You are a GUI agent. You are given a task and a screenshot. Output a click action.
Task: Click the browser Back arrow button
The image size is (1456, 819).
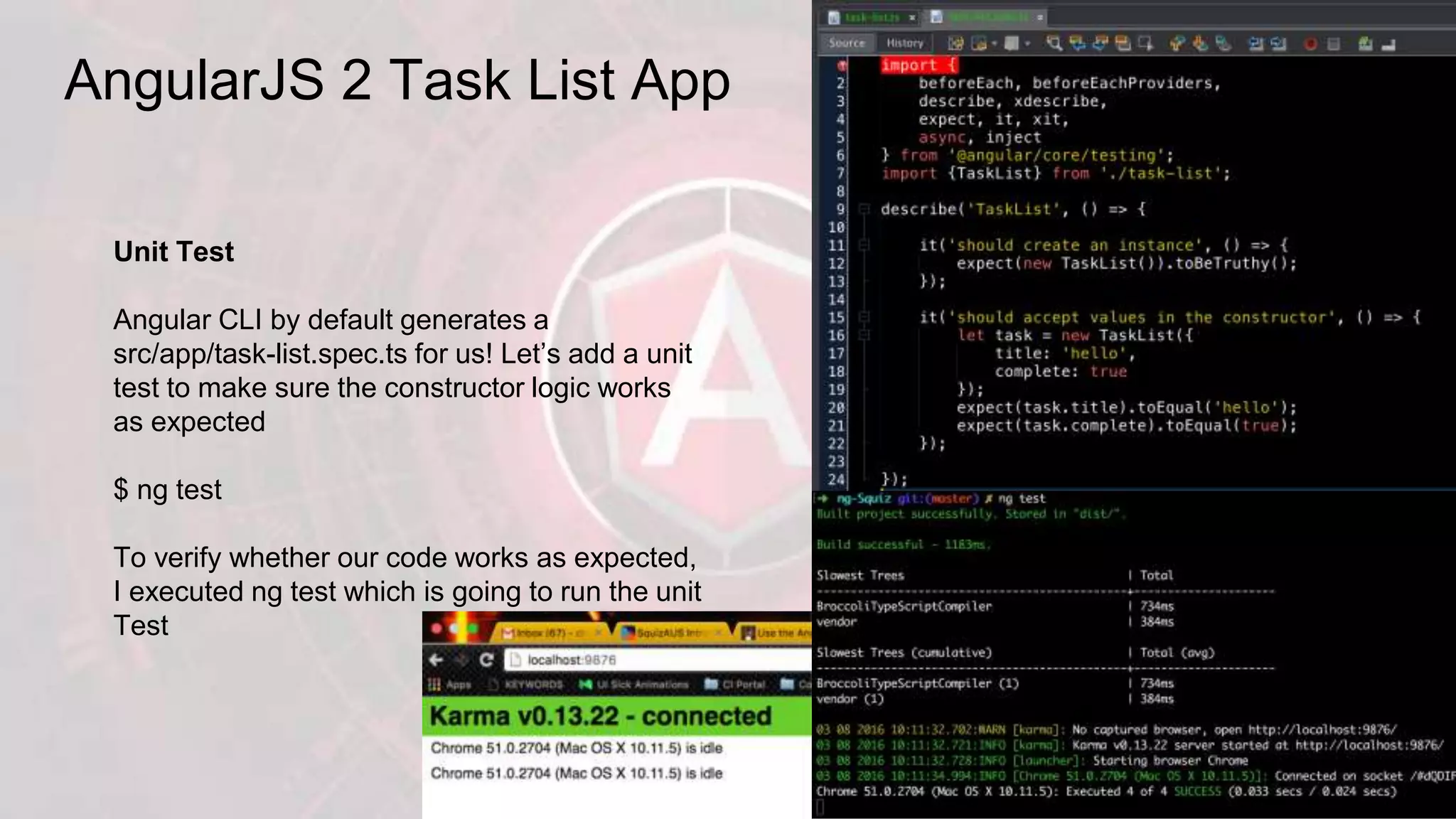(x=436, y=660)
